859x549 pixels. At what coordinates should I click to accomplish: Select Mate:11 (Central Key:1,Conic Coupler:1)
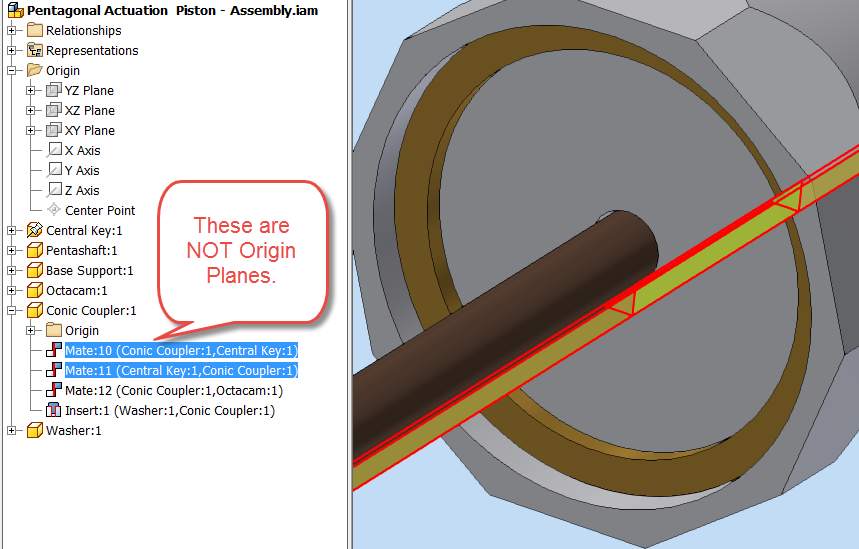click(181, 370)
